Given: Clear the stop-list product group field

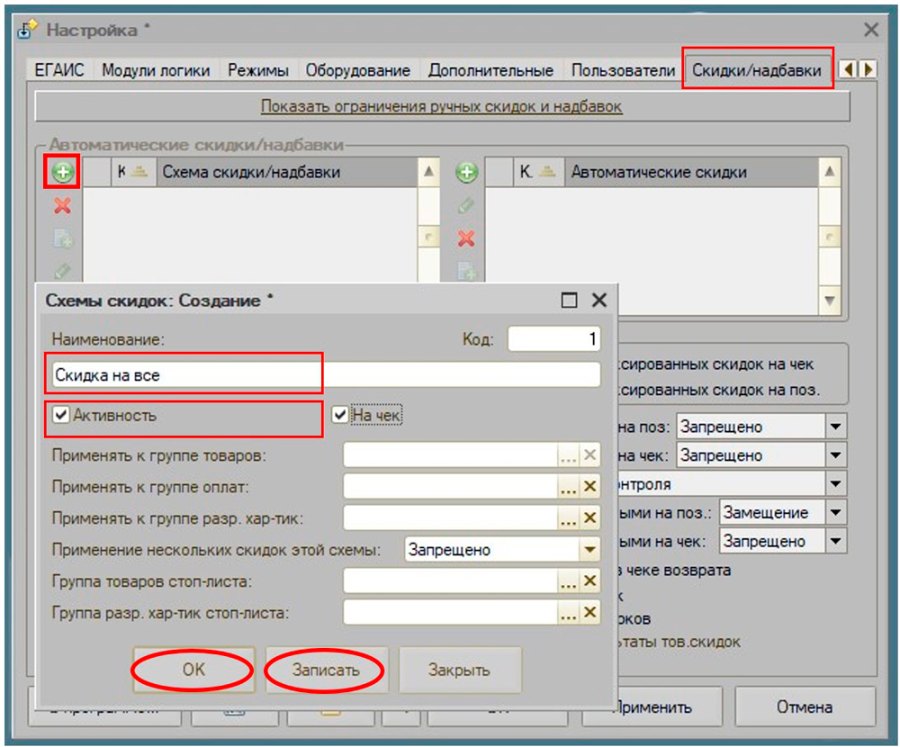Looking at the screenshot, I should (x=589, y=581).
